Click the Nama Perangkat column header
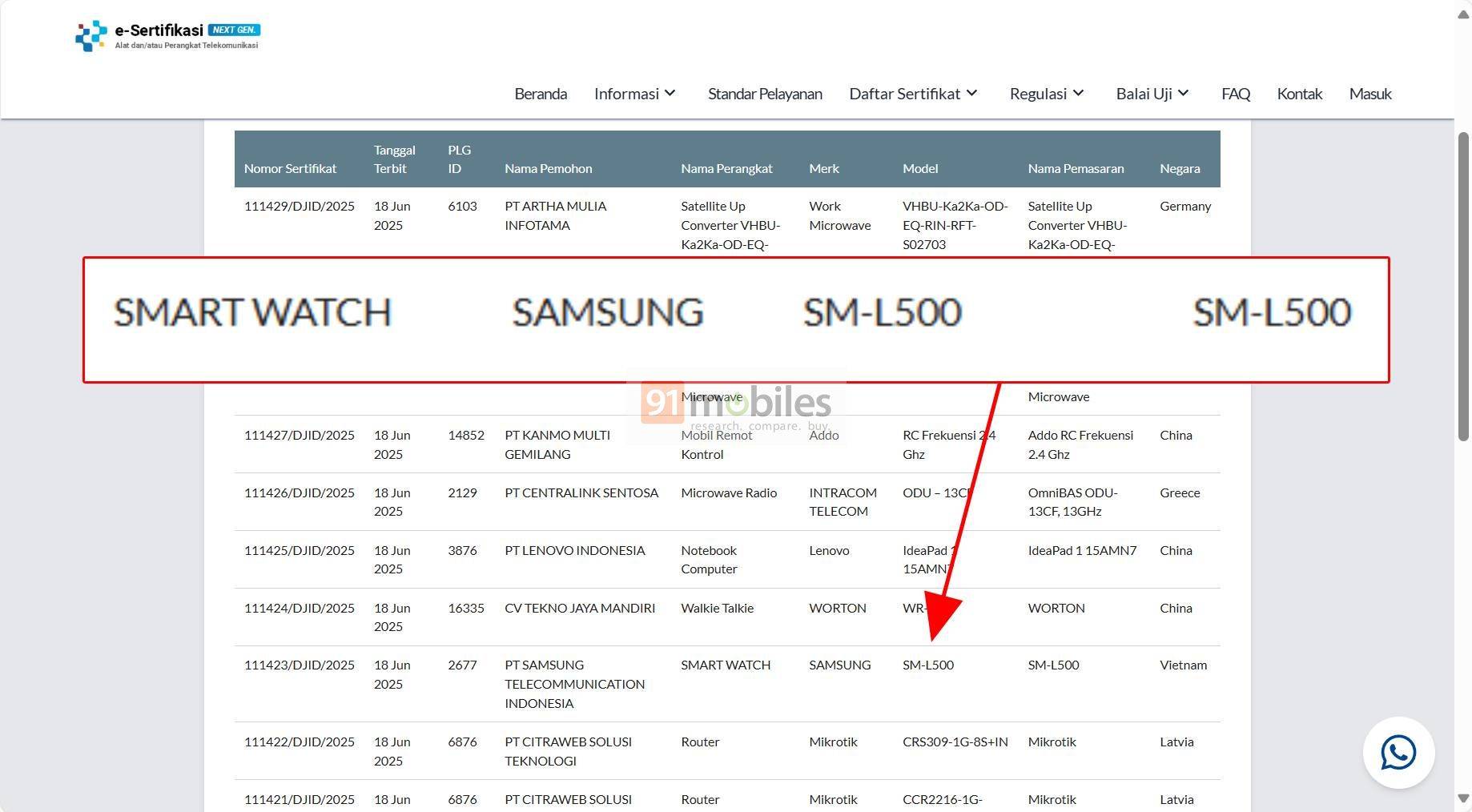This screenshot has height=812, width=1472. point(726,168)
